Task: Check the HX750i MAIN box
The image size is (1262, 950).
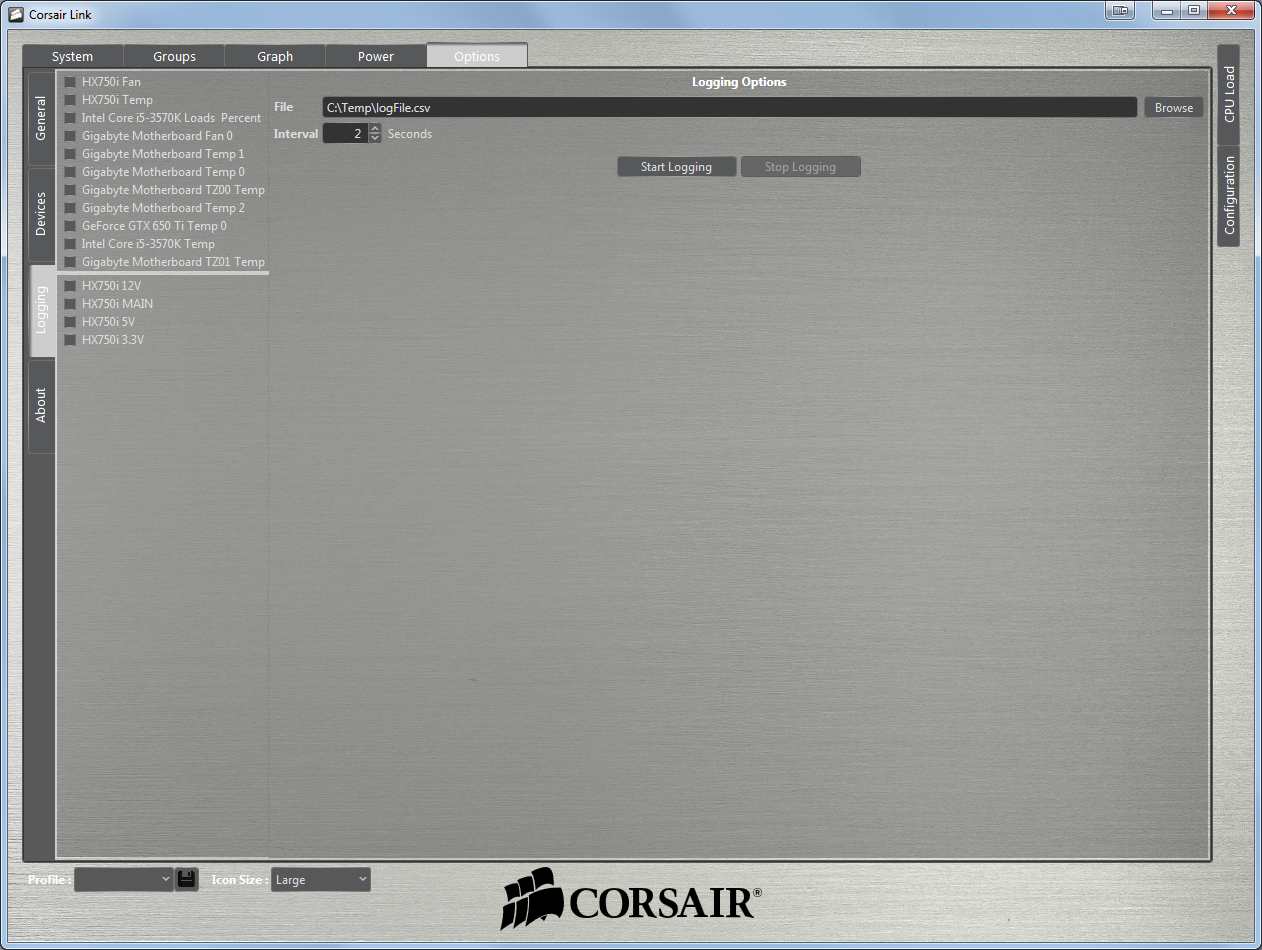Action: (x=70, y=304)
